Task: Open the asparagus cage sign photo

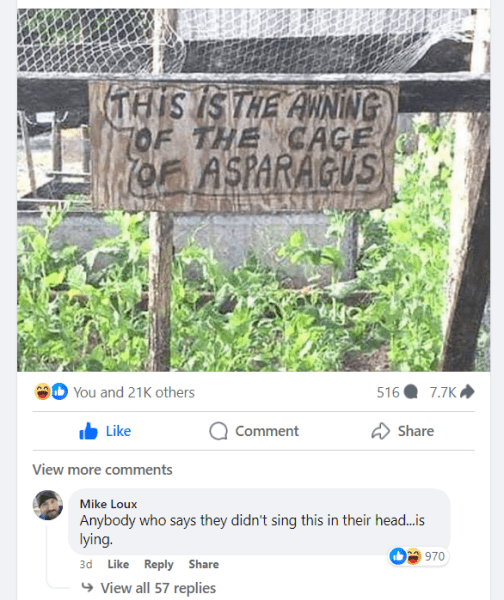Action: tap(253, 190)
